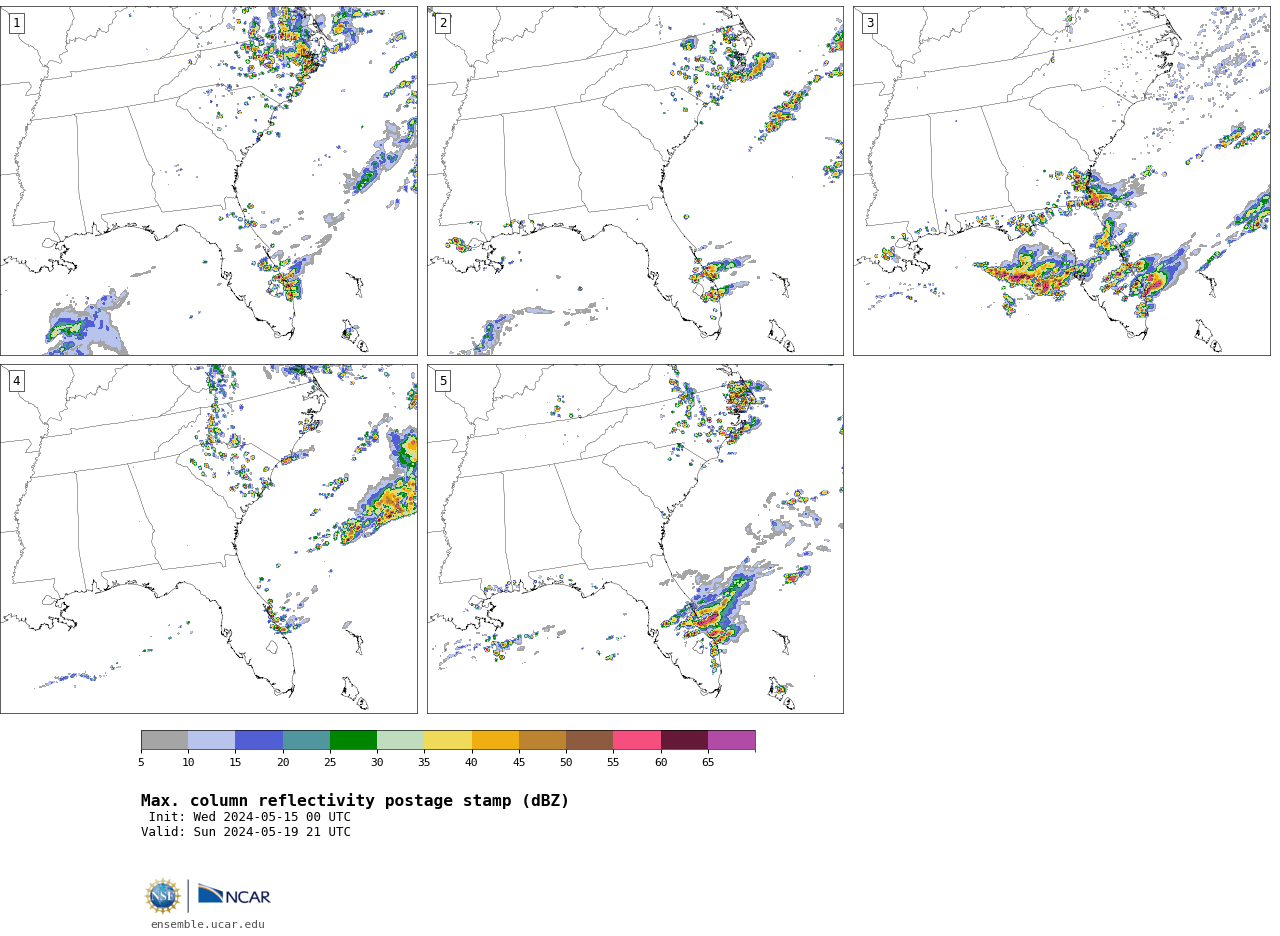The width and height of the screenshot is (1280, 936).
Task: Click the orange 40-45 dBZ swatch
Action: pos(495,740)
